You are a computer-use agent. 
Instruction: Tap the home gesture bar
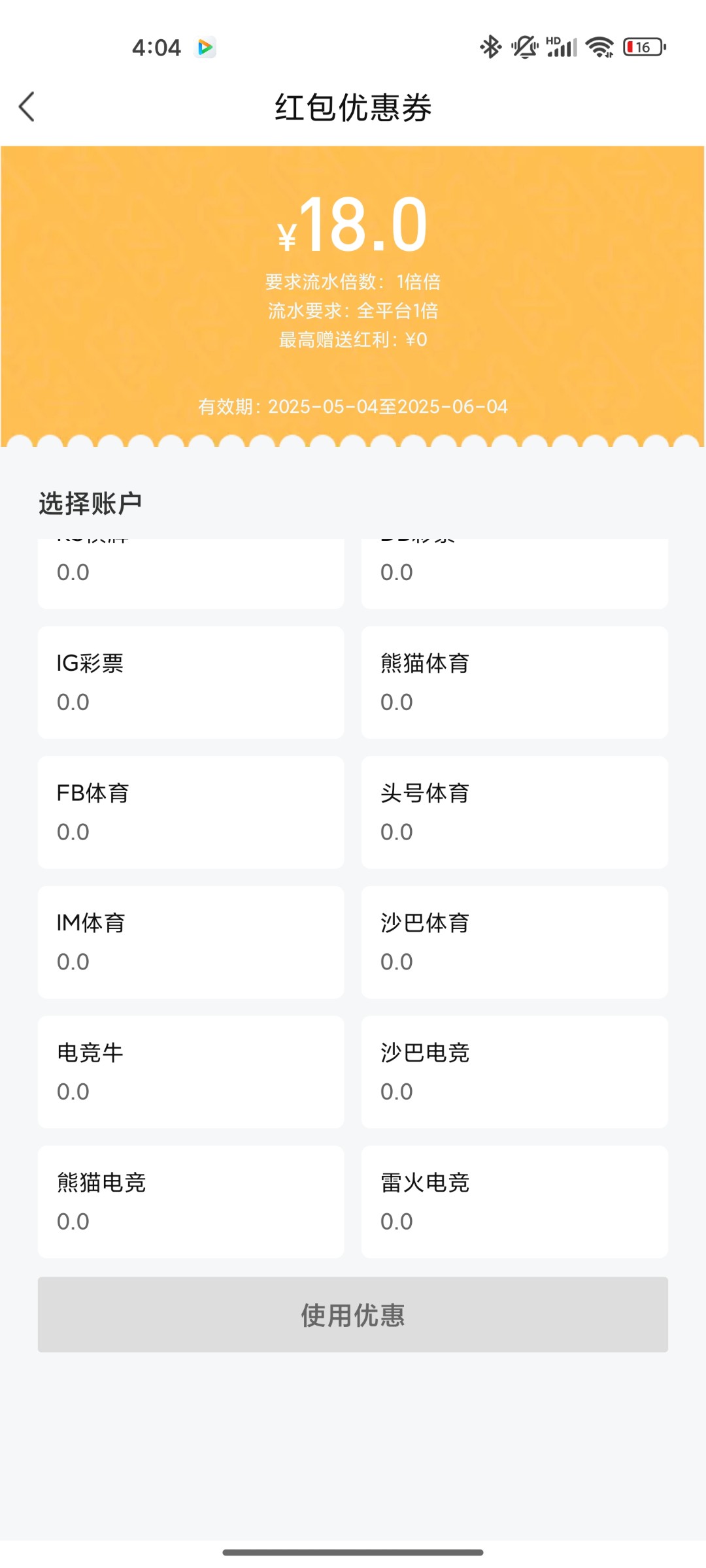point(353,1552)
